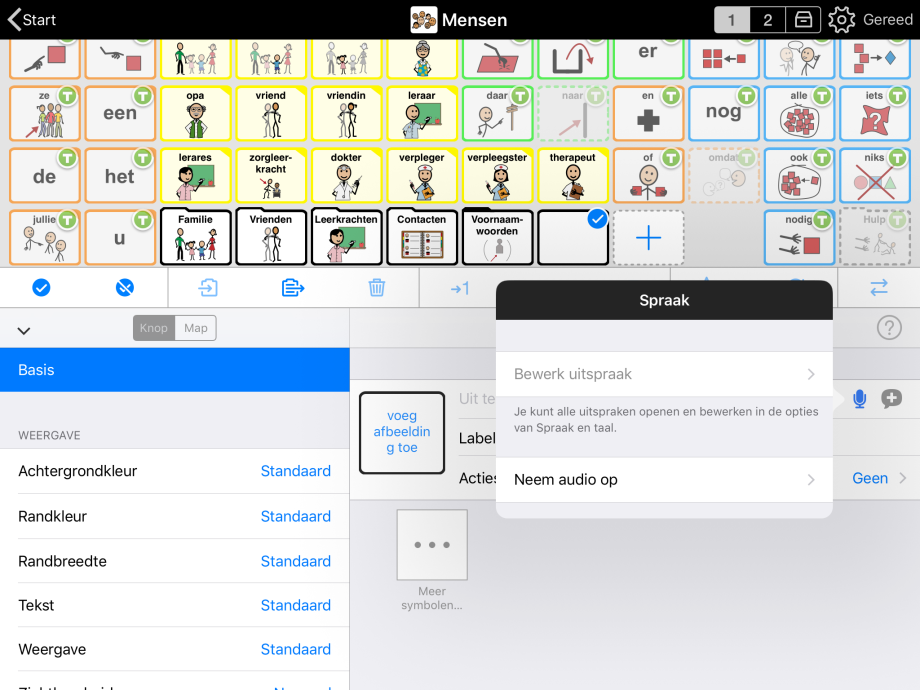Select the verpleger button

point(422,175)
